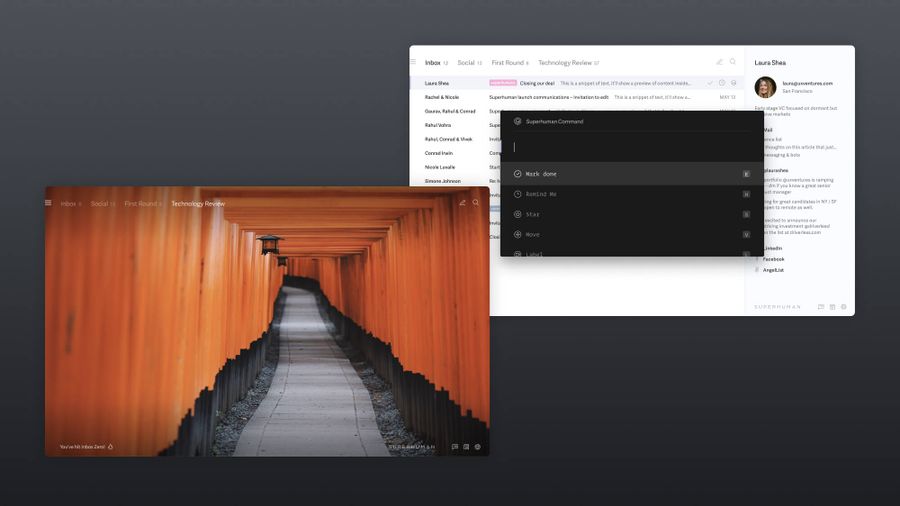Click the settings gear icon below Laura Shea panel
900x506 pixels.
pos(844,307)
